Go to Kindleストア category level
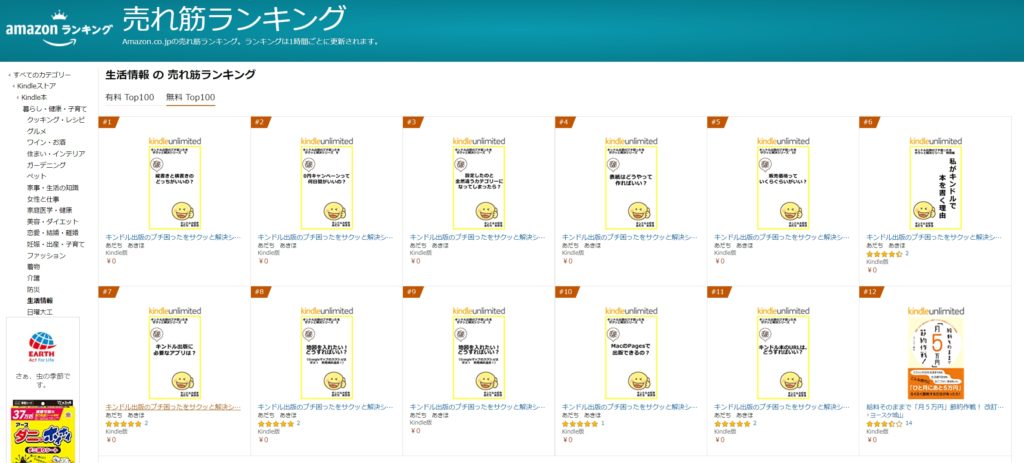Screen dimensions: 1024x463 tap(40, 86)
